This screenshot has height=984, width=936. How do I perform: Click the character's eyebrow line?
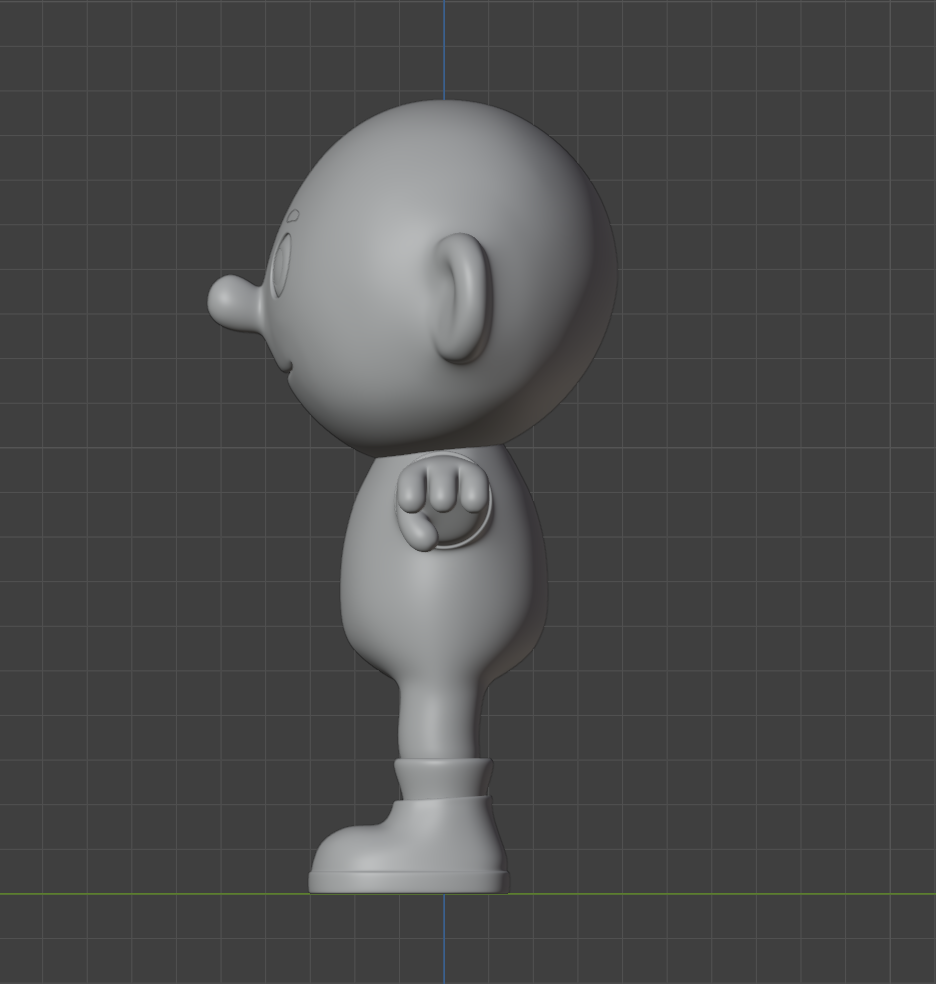pyautogui.click(x=292, y=218)
